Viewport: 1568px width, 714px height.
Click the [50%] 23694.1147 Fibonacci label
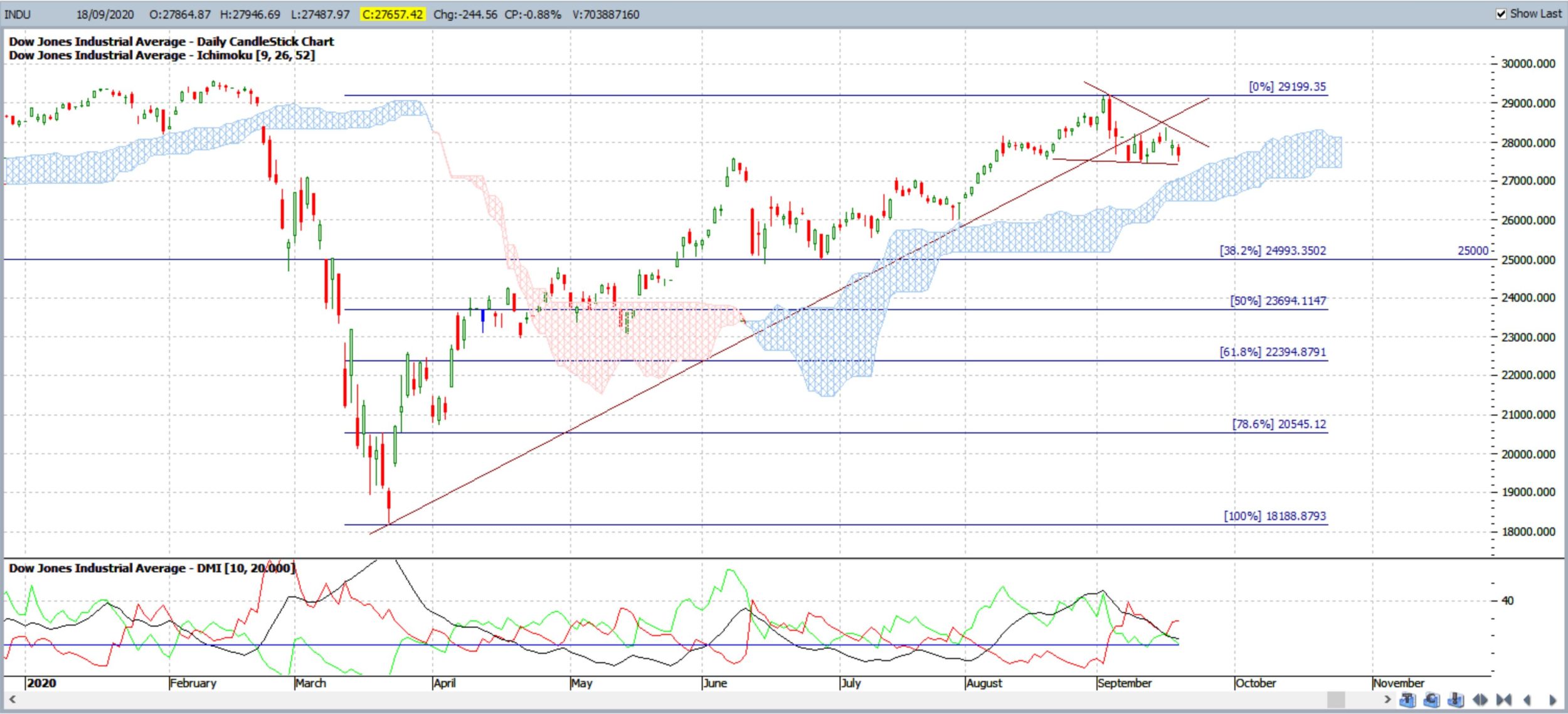1278,301
